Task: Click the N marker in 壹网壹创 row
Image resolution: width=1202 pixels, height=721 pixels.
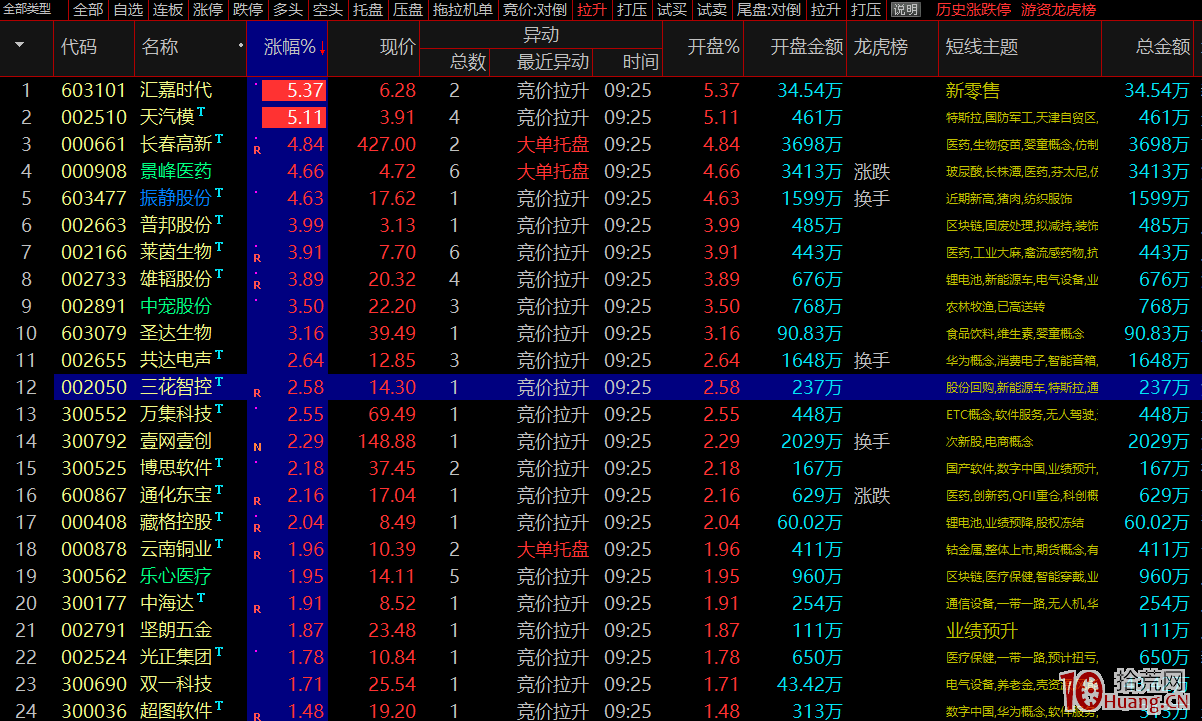Action: [257, 447]
